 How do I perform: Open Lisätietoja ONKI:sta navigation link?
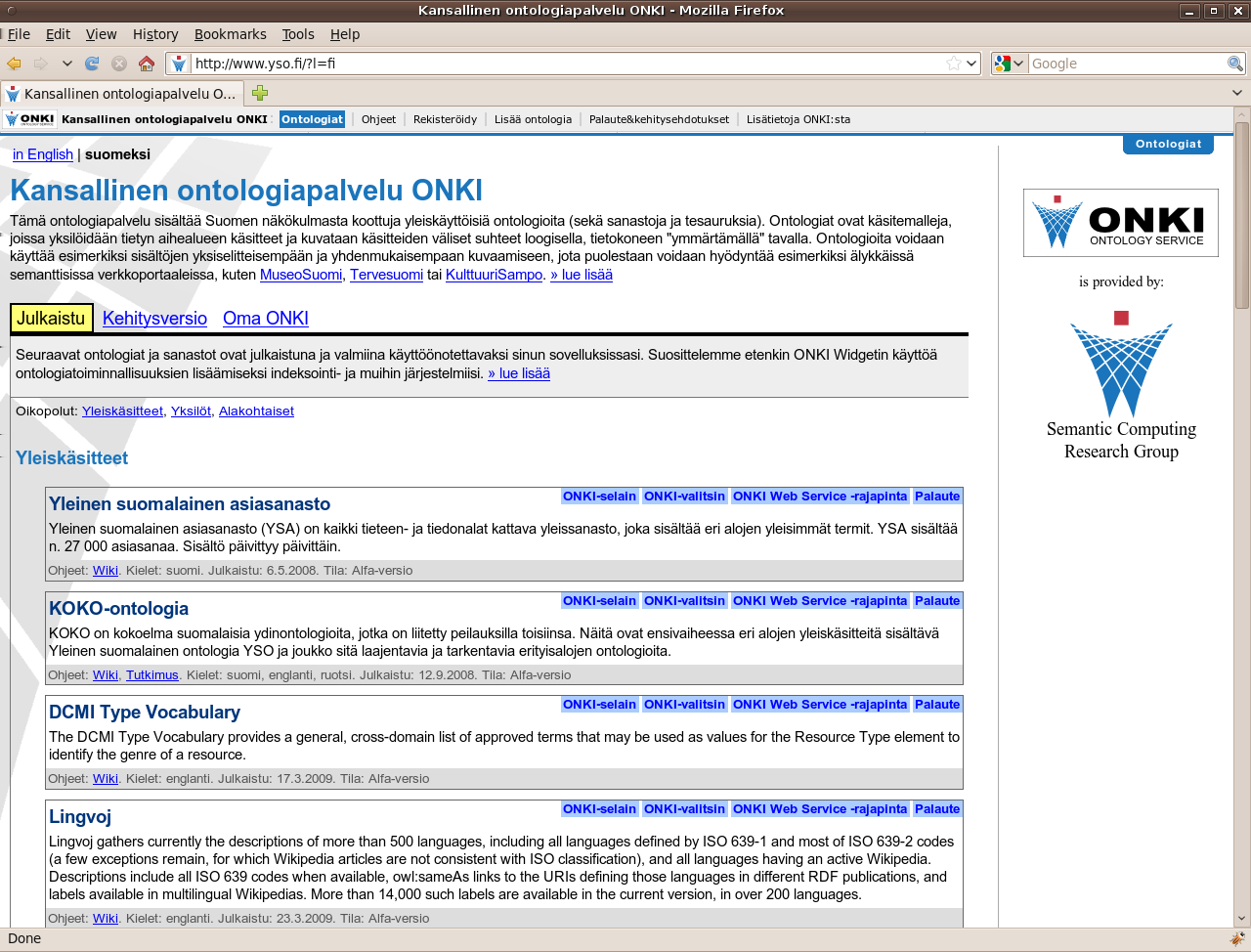[798, 119]
